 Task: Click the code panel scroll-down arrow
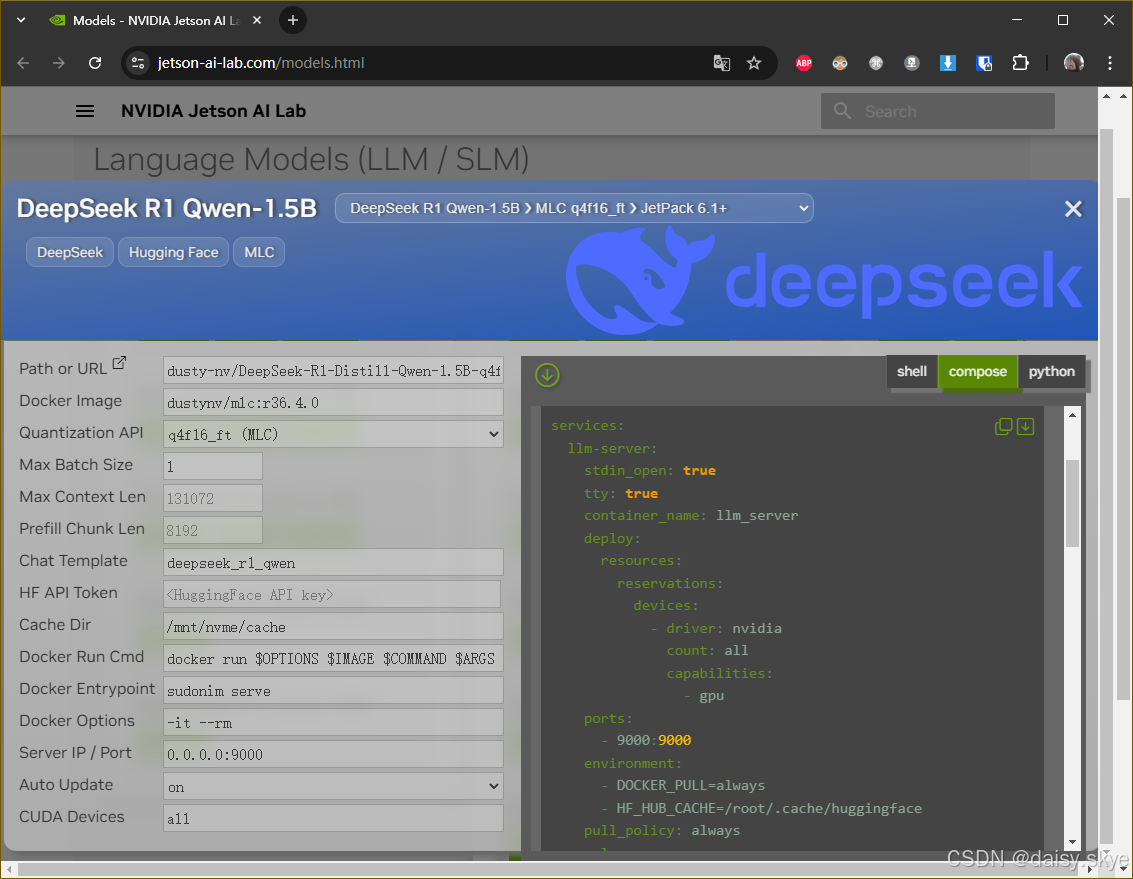[1072, 841]
